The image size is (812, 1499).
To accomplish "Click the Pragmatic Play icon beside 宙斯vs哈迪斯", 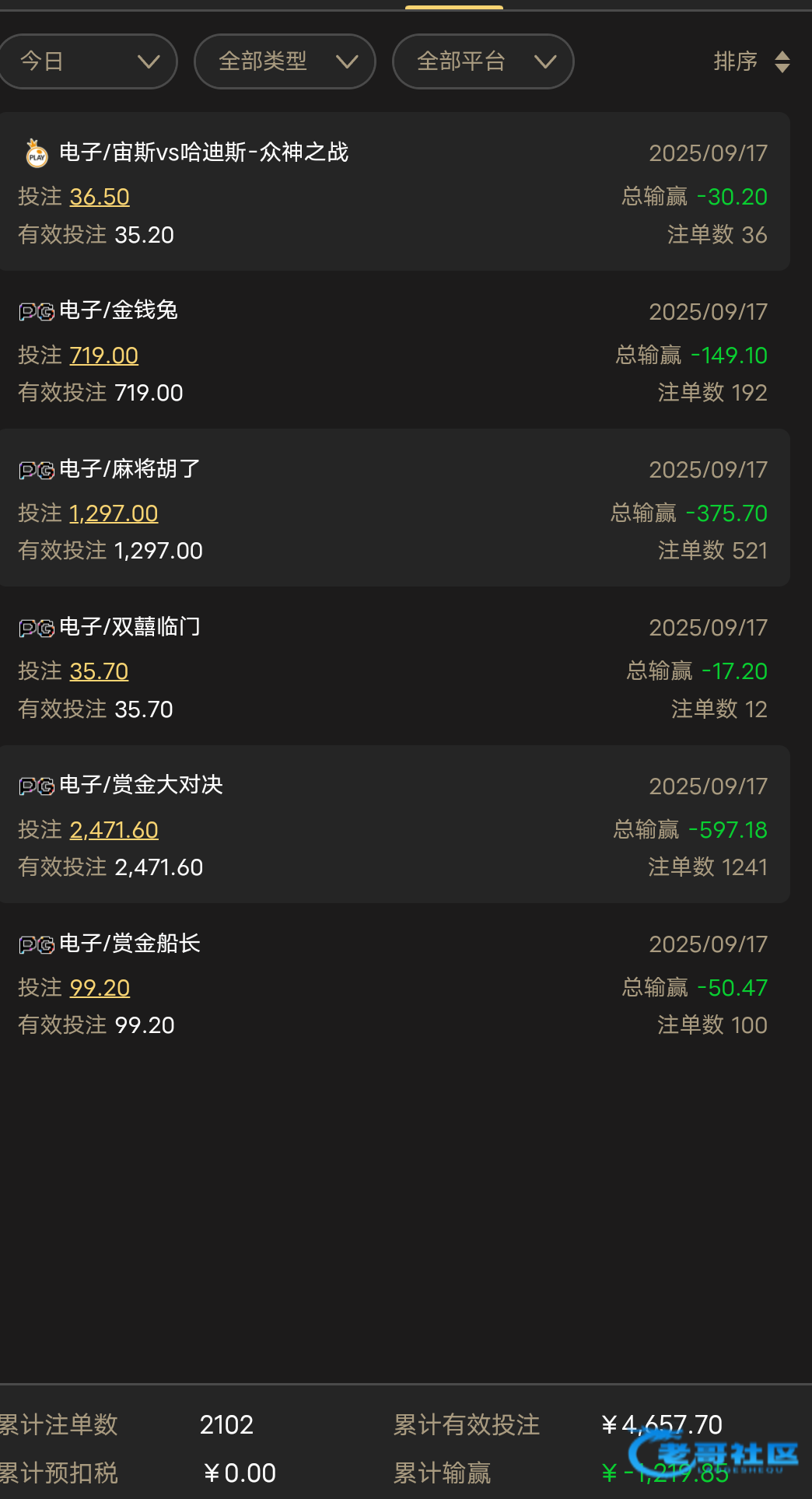I will (x=36, y=153).
